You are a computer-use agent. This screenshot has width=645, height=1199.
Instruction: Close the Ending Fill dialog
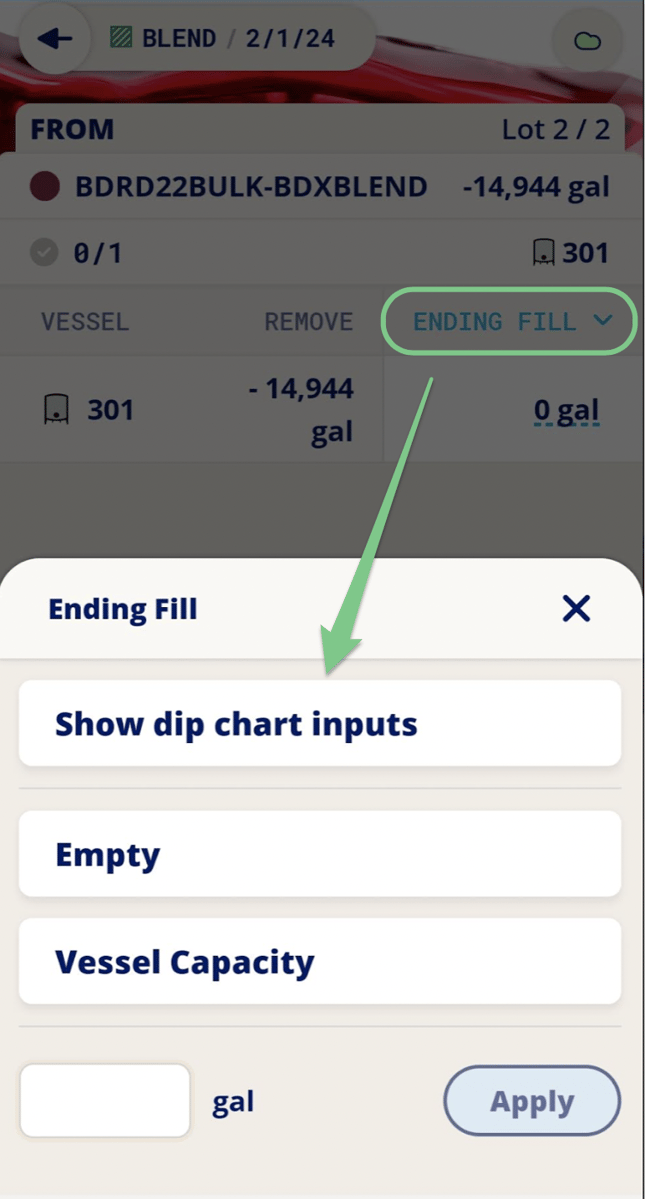click(x=575, y=609)
